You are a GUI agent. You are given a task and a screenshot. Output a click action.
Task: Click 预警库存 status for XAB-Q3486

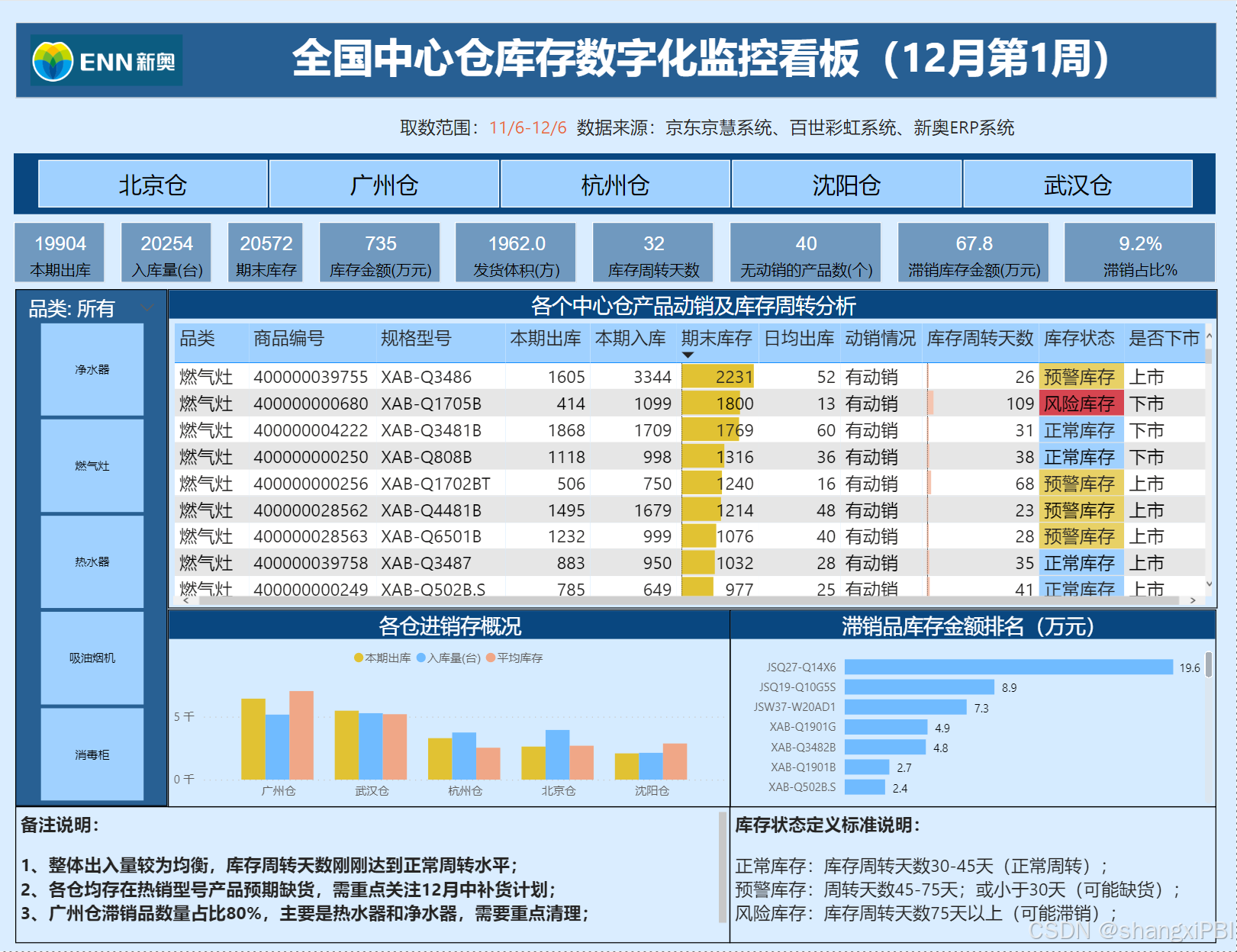click(x=1081, y=377)
